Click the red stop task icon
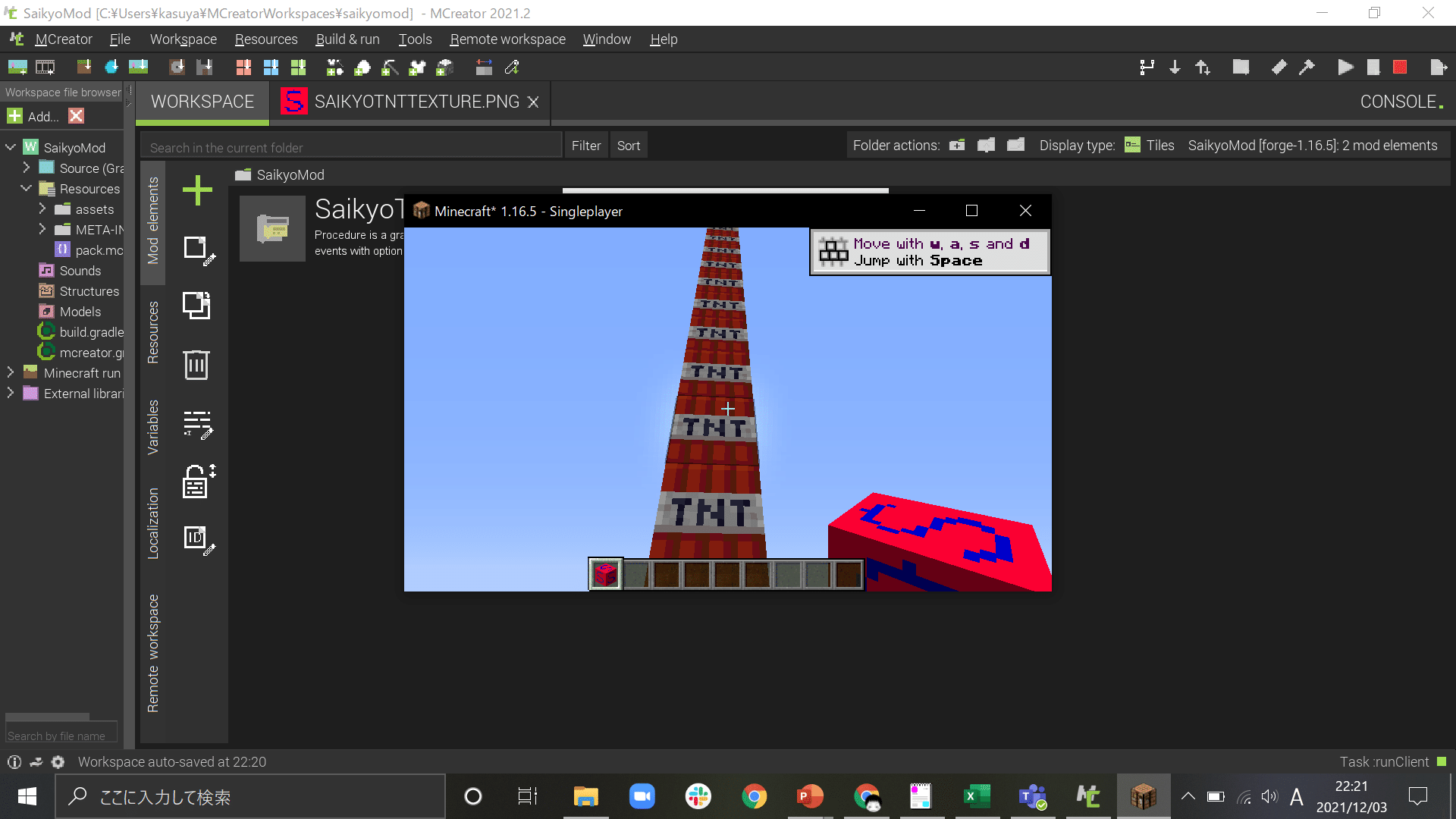Viewport: 1456px width, 819px height. pyautogui.click(x=1400, y=67)
